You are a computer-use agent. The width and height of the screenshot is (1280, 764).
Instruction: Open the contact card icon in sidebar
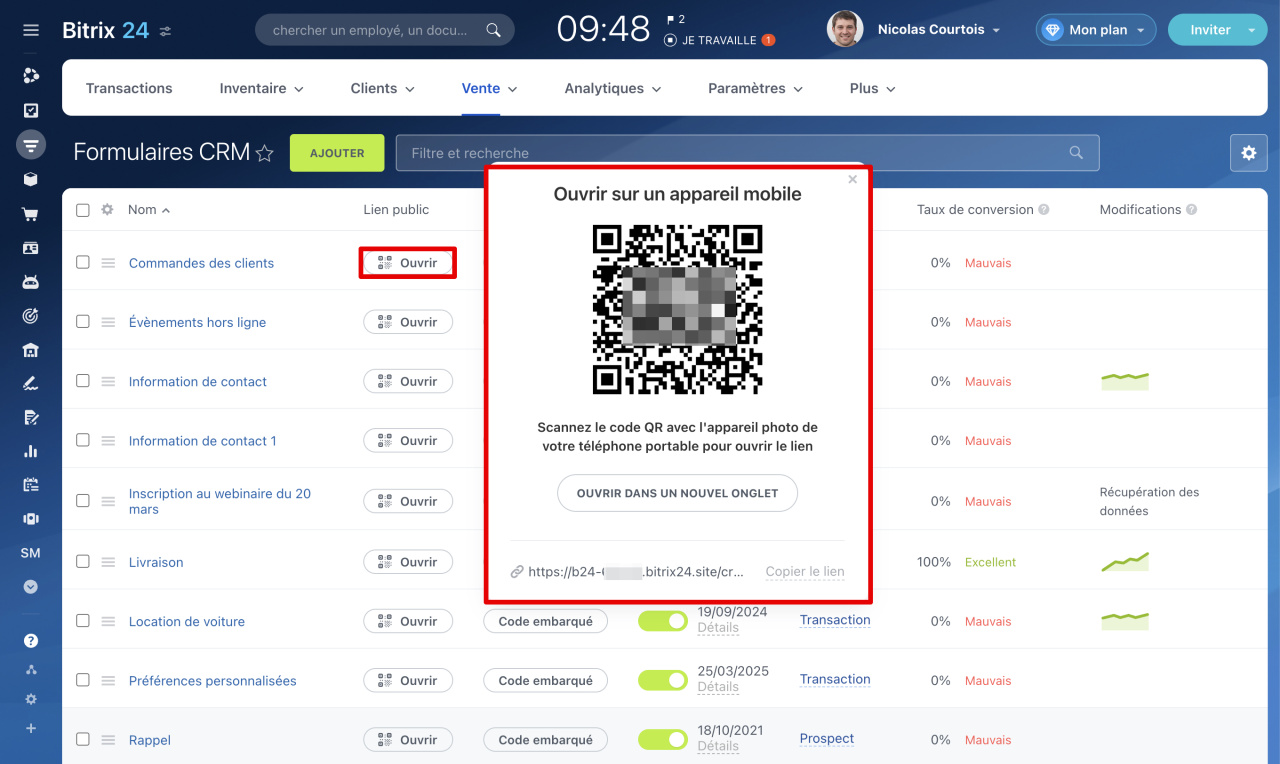tap(31, 248)
